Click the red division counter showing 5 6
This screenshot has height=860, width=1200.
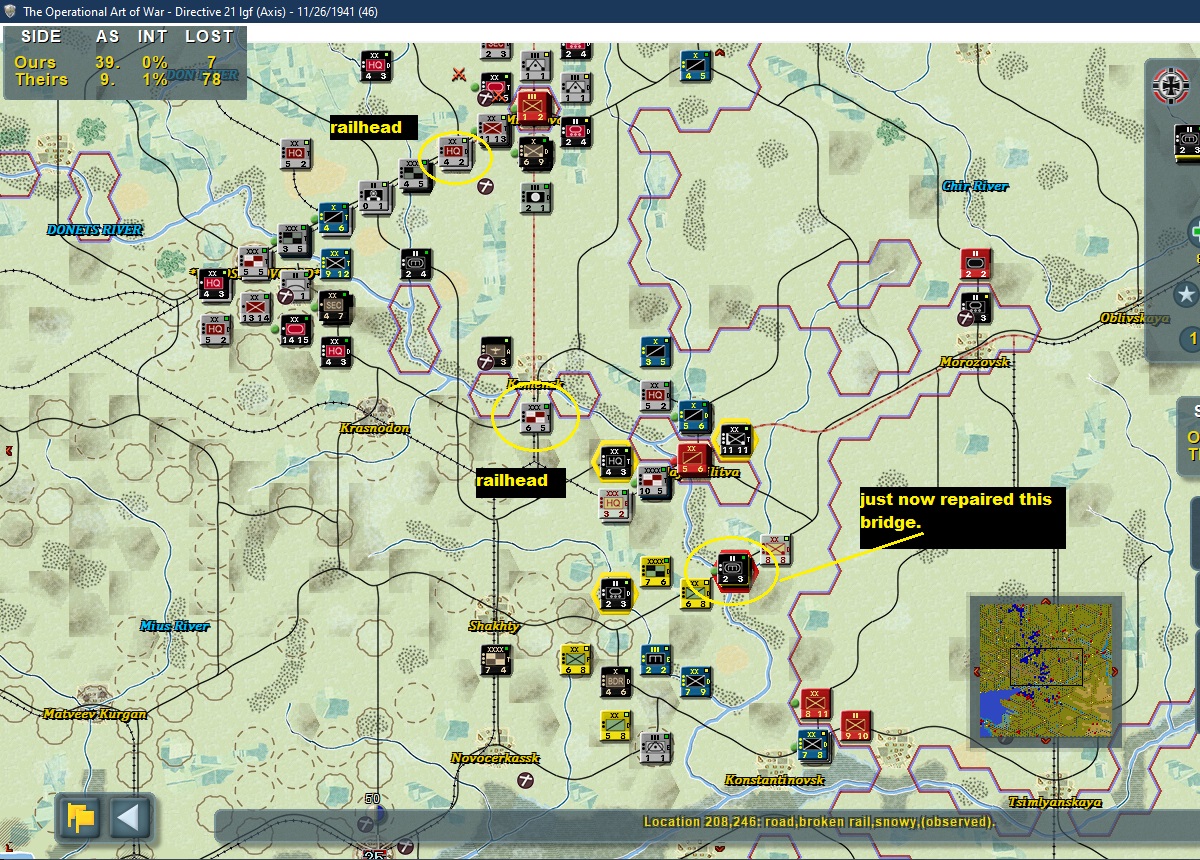692,460
